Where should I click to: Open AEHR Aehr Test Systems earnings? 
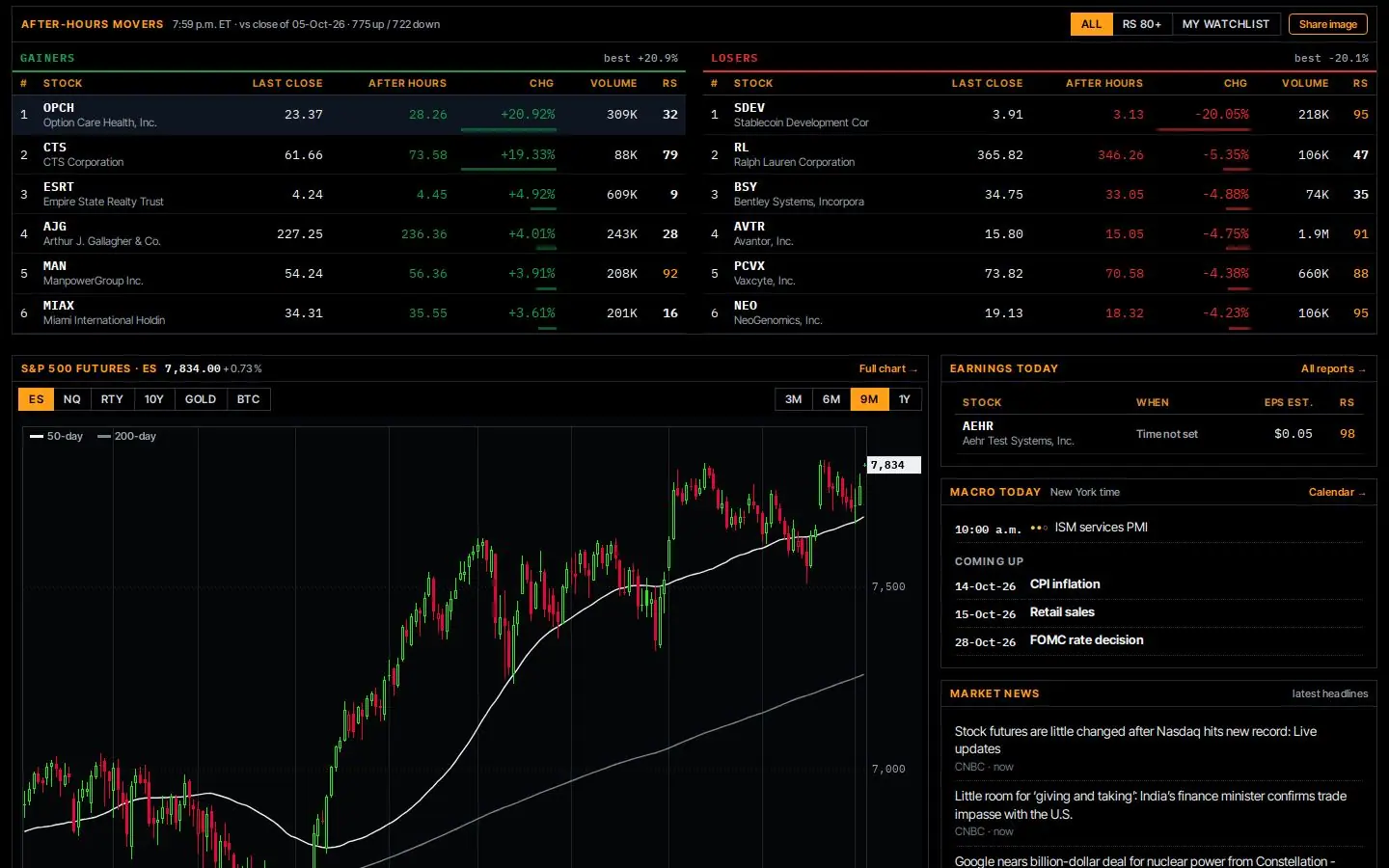point(1158,434)
